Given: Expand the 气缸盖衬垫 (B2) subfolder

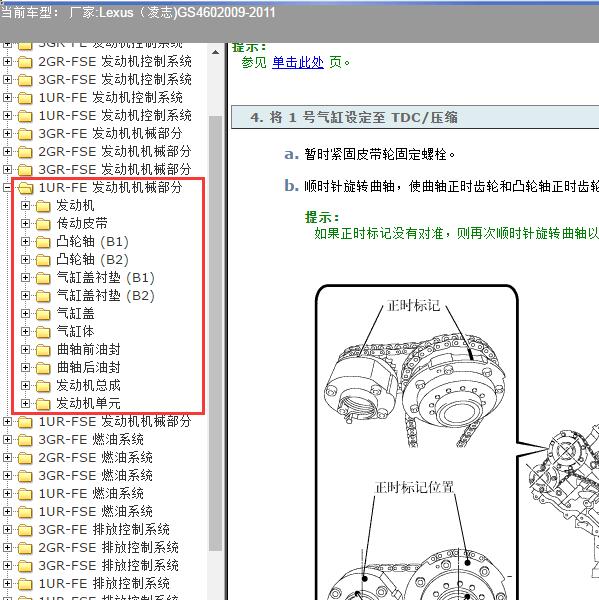Looking at the screenshot, I should [x=25, y=295].
